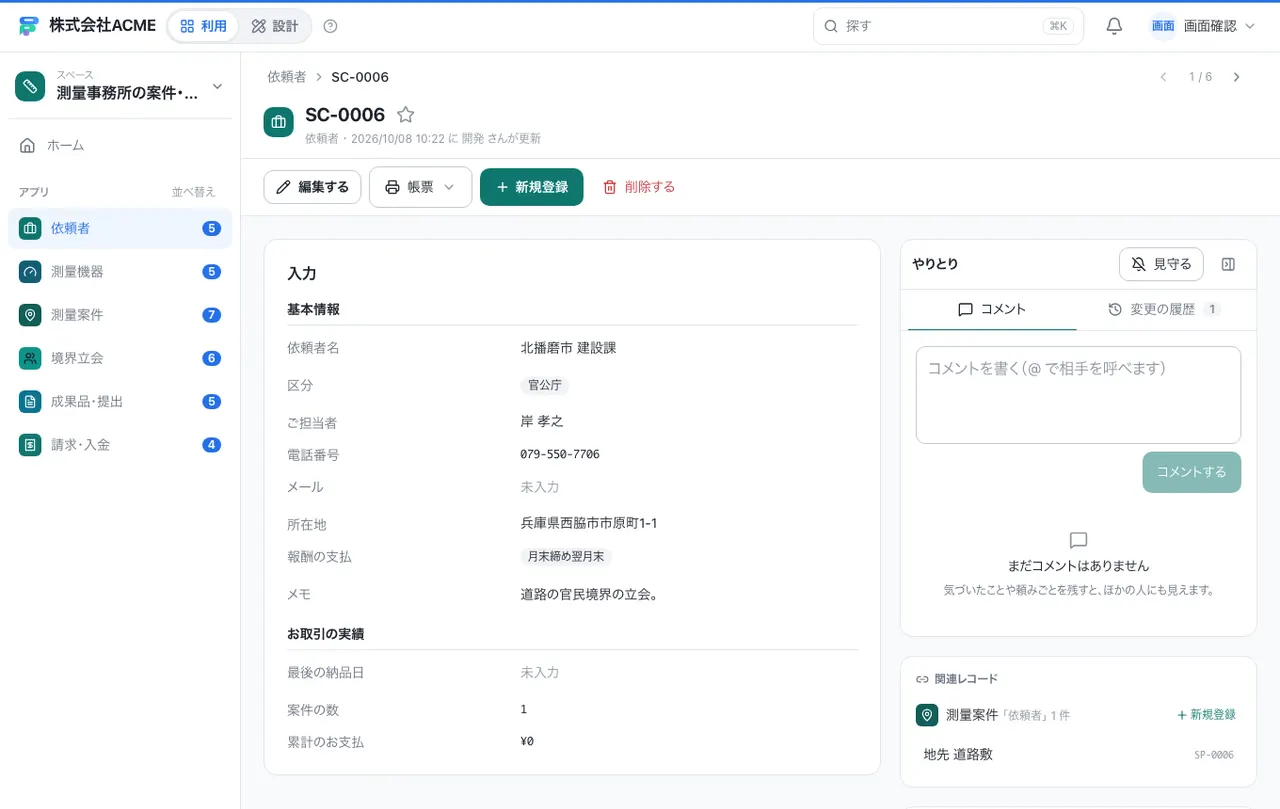Viewport: 1280px width, 809px height.
Task: Click the 探す search field
Action: [x=948, y=26]
